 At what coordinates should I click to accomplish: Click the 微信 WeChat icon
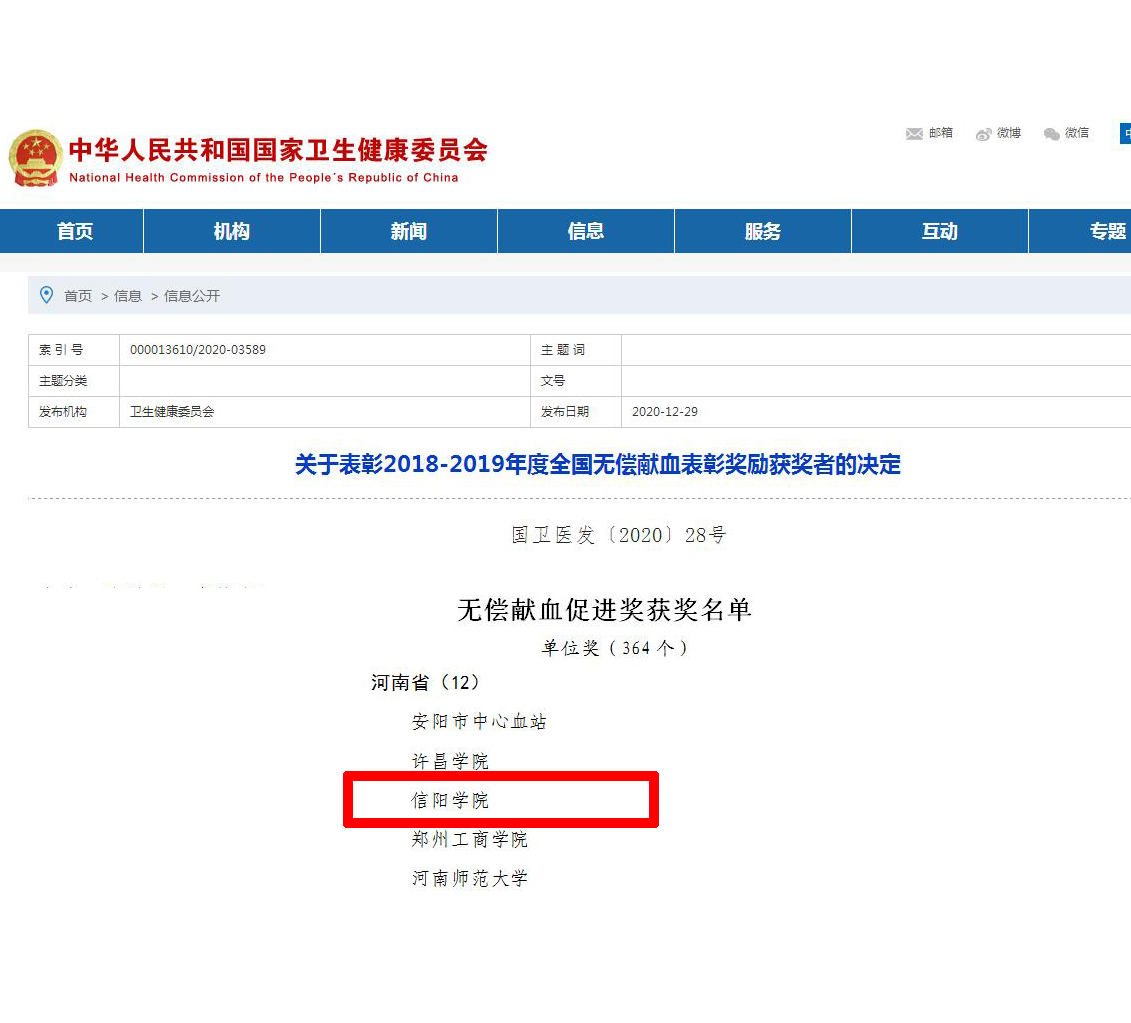pos(1051,134)
